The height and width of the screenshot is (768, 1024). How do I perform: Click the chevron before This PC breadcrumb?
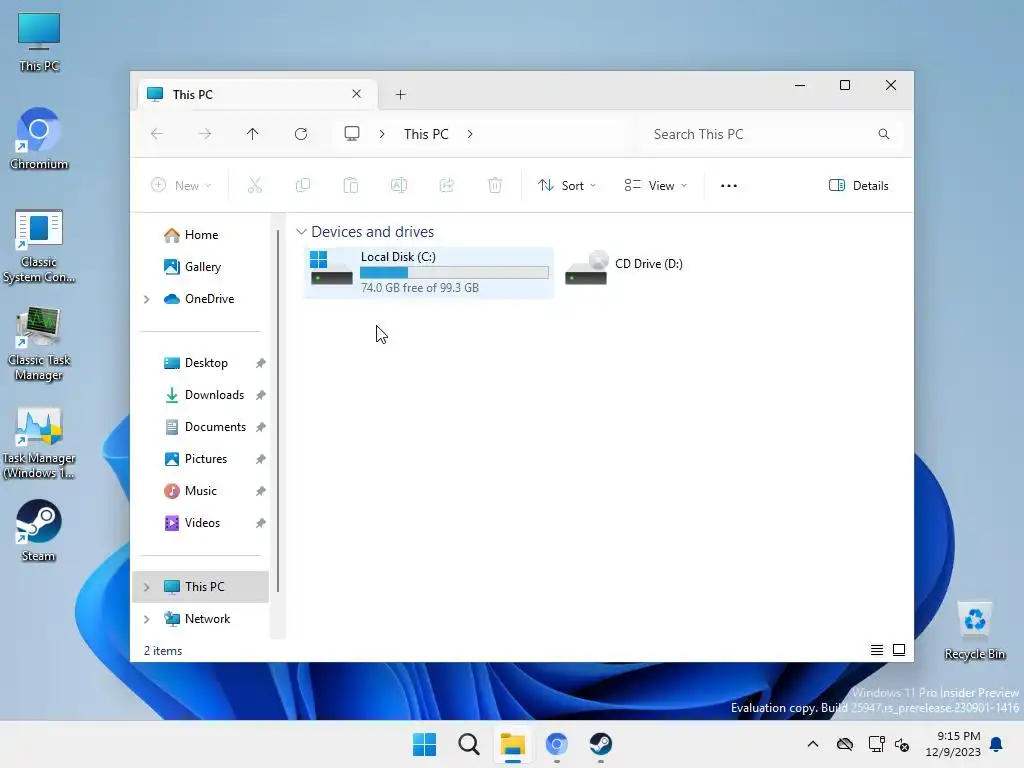click(381, 134)
